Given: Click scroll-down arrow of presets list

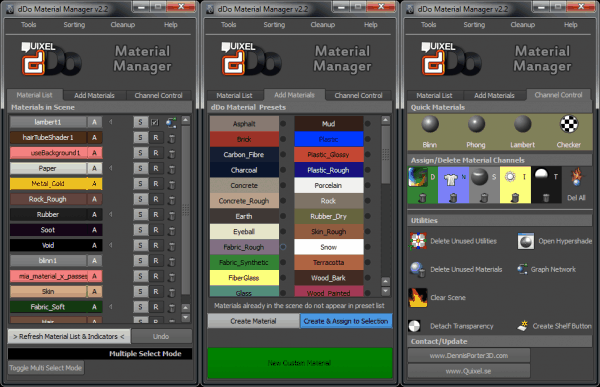Looking at the screenshot, I should 385,291.
